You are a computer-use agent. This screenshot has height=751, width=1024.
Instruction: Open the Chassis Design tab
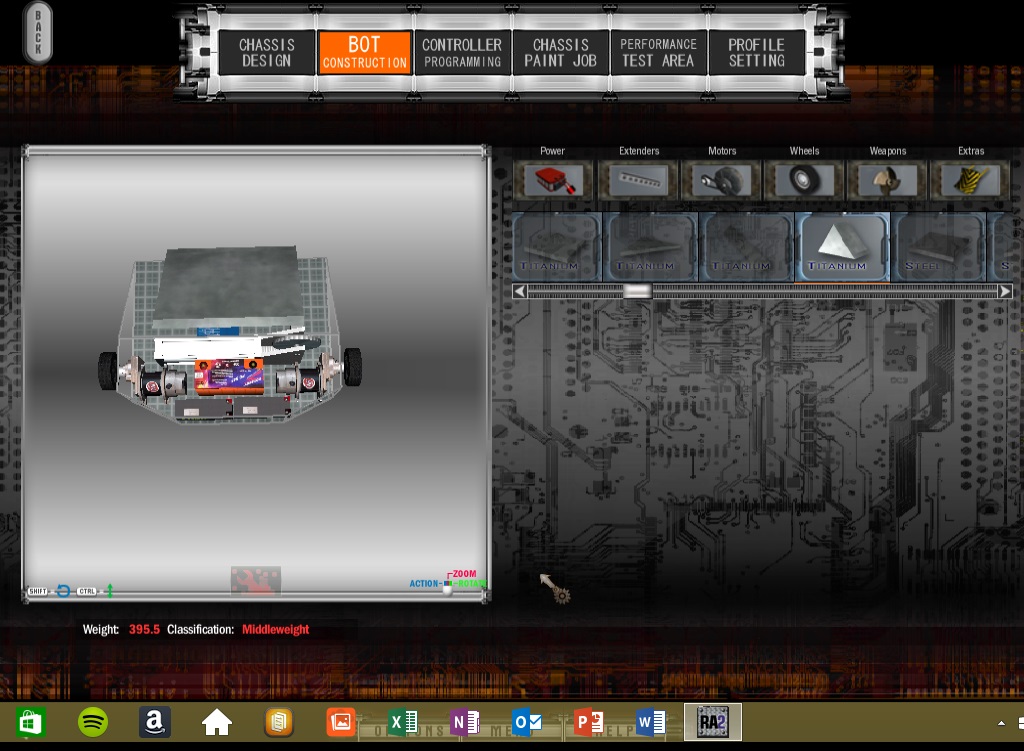coord(266,52)
